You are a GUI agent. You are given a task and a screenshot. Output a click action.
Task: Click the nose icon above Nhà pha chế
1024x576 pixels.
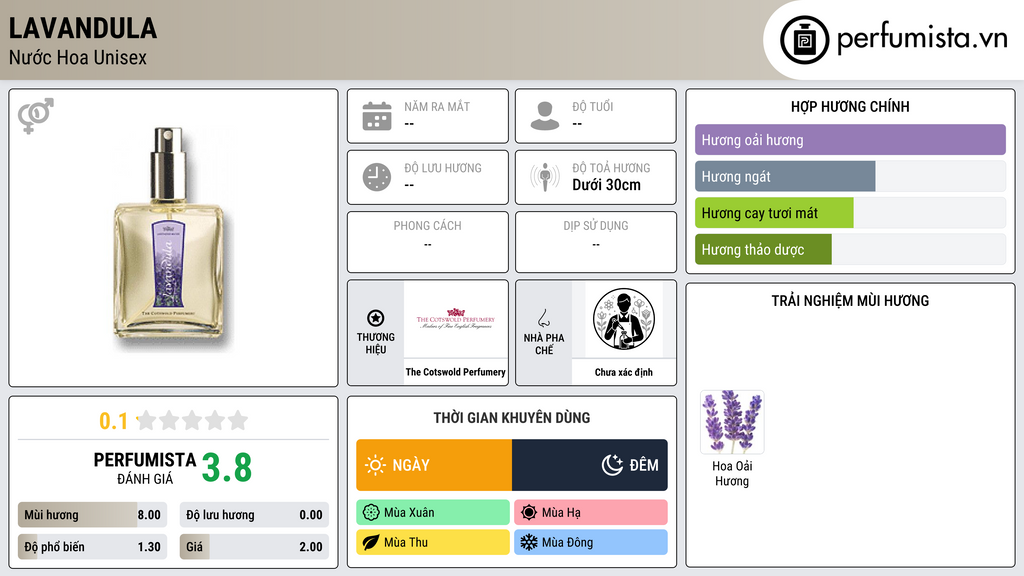[x=543, y=318]
